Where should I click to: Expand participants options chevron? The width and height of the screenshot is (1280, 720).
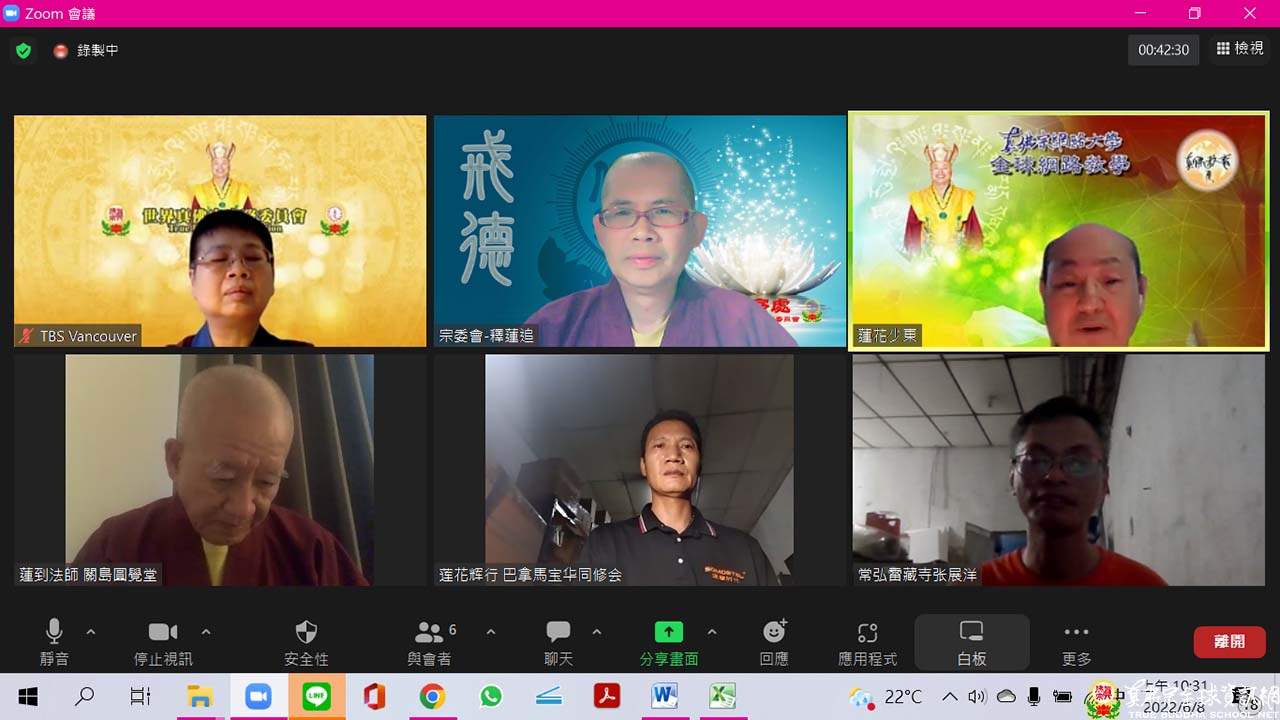[x=491, y=632]
